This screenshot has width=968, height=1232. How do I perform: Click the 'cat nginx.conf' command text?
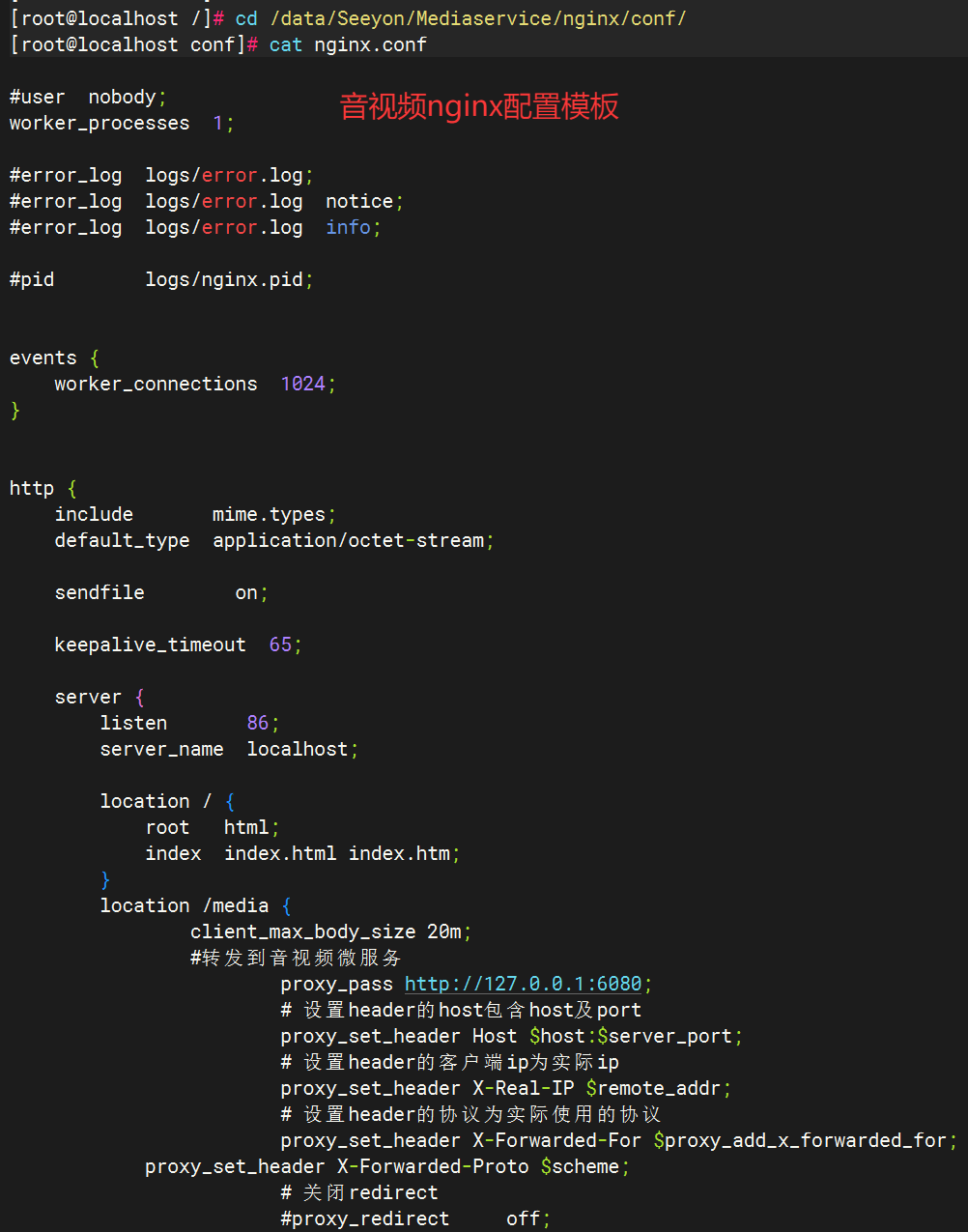pos(348,44)
